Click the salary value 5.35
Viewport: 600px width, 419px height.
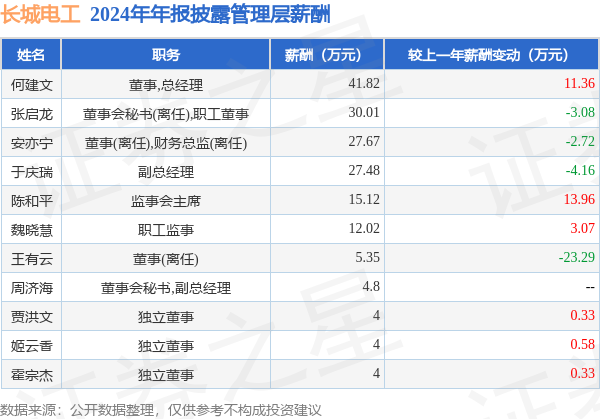[x=367, y=258]
